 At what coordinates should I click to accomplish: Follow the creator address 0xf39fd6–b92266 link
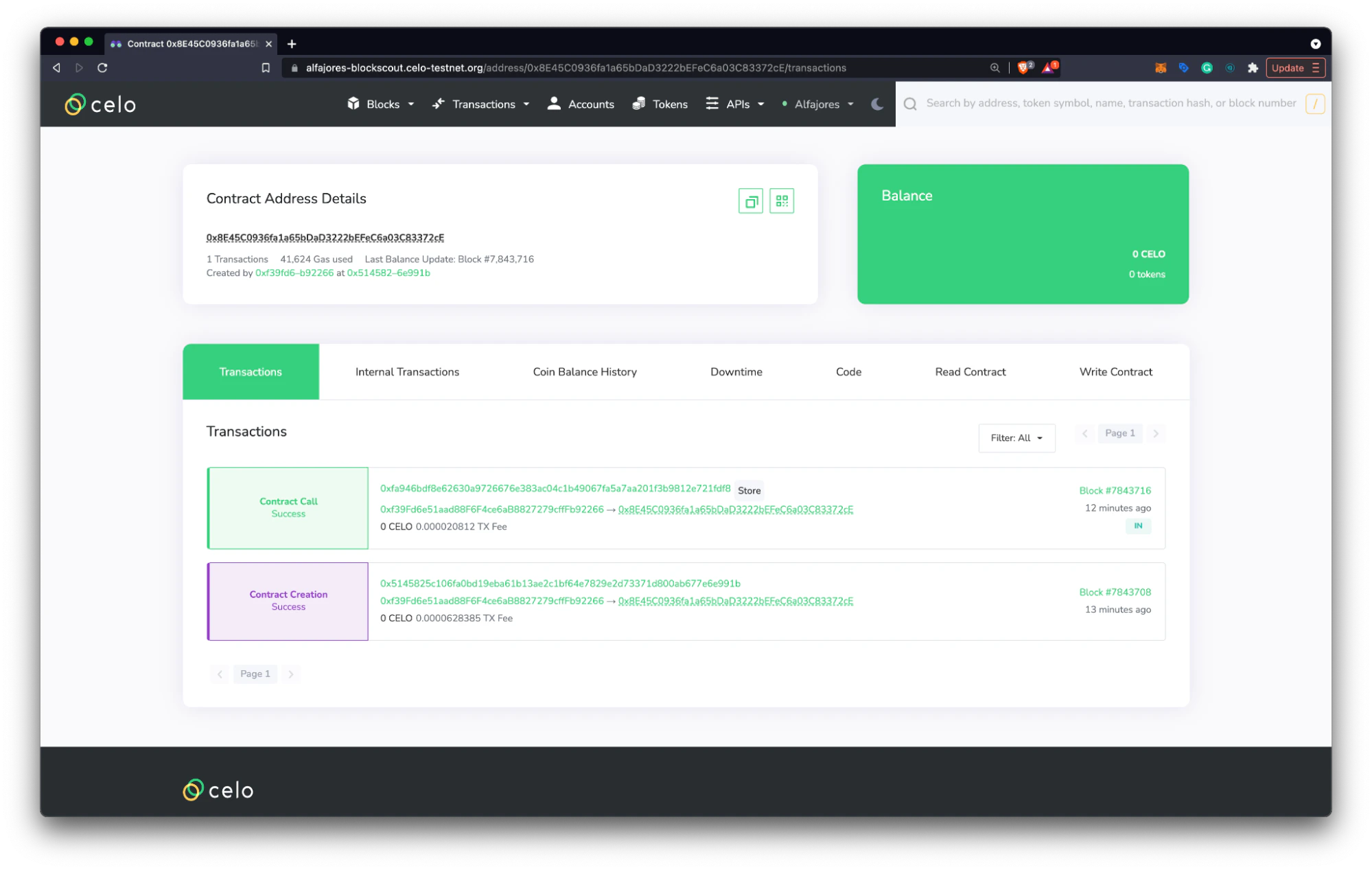coord(294,273)
